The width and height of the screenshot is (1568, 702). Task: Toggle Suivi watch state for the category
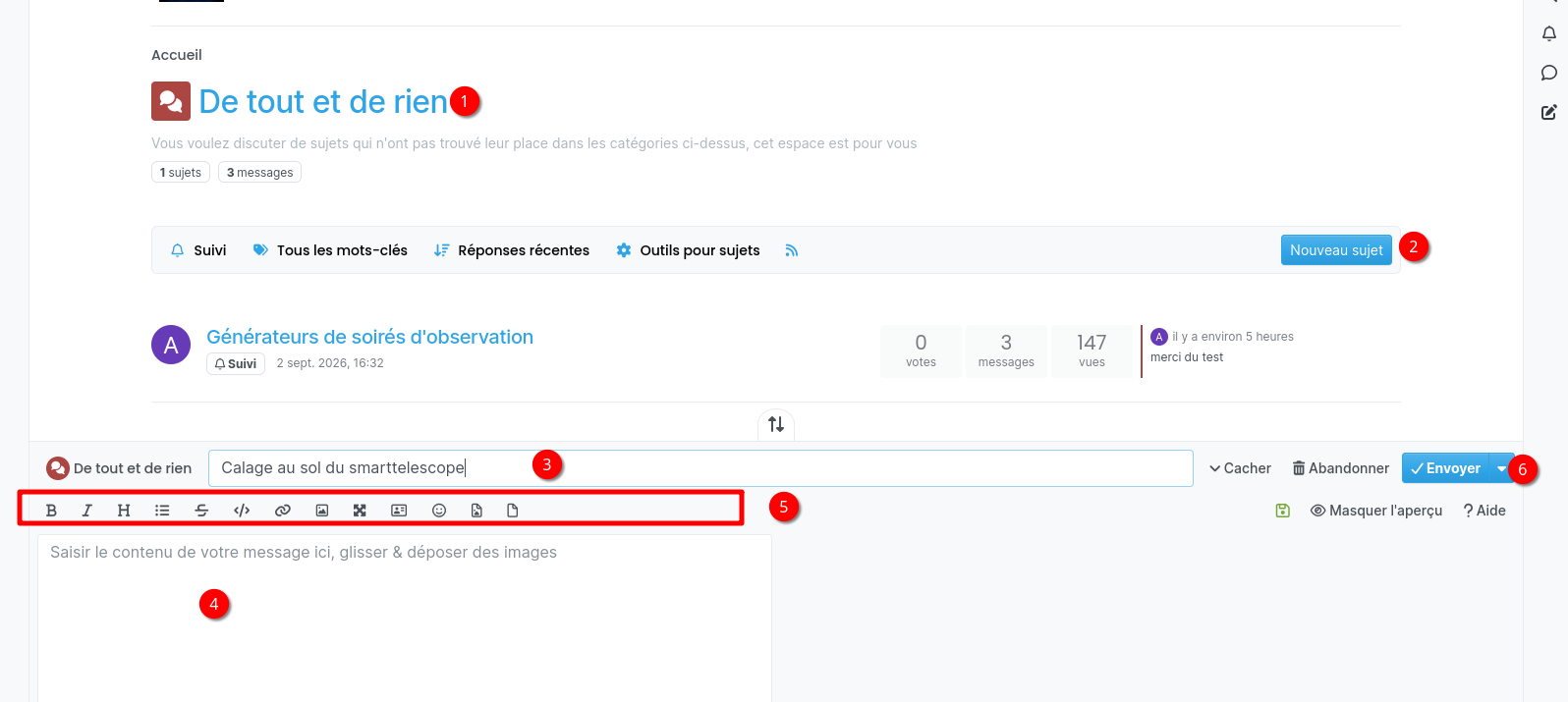pyautogui.click(x=198, y=250)
